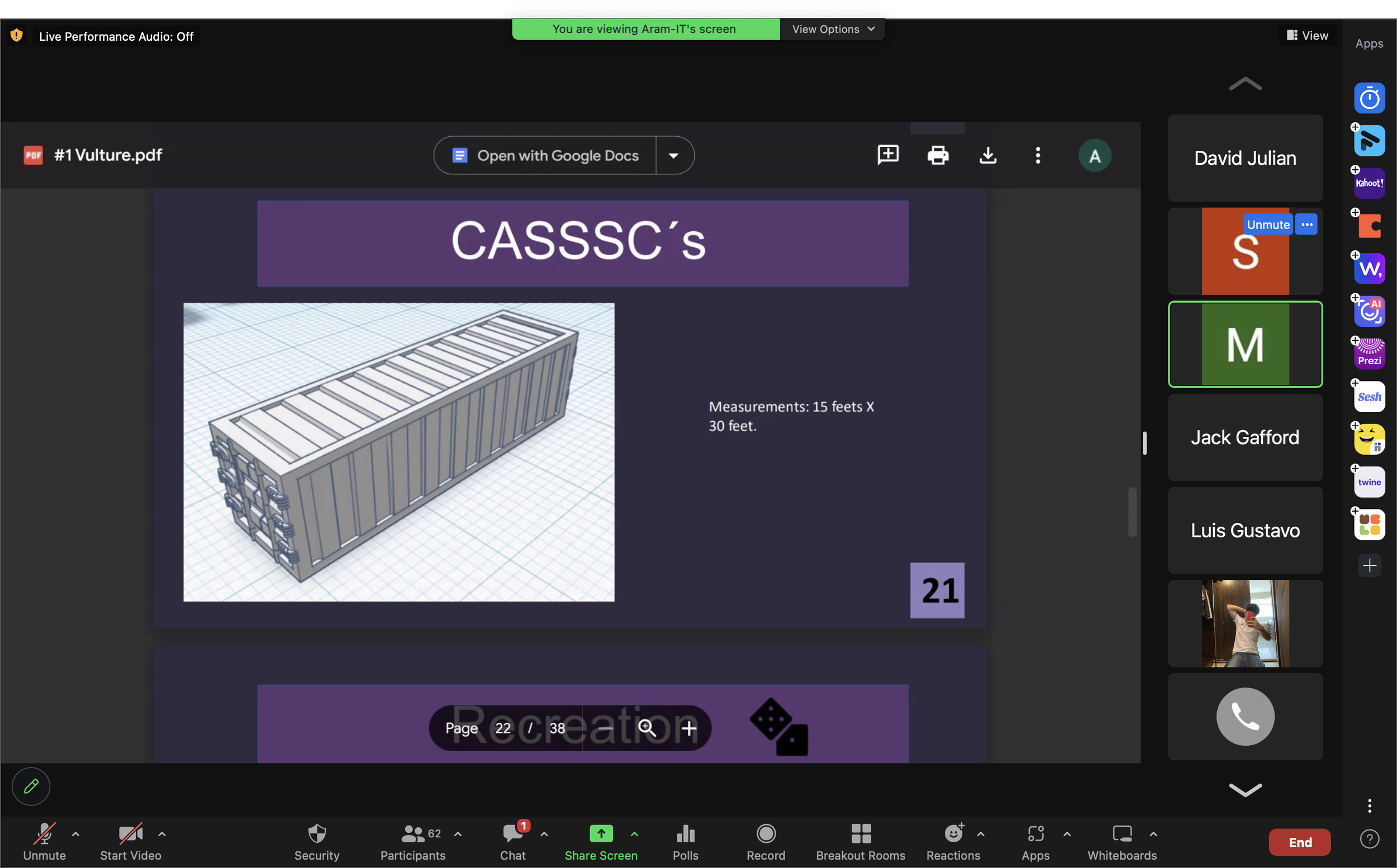This screenshot has width=1397, height=868.
Task: Click the PDF zoom-in plus button
Action: (688, 728)
